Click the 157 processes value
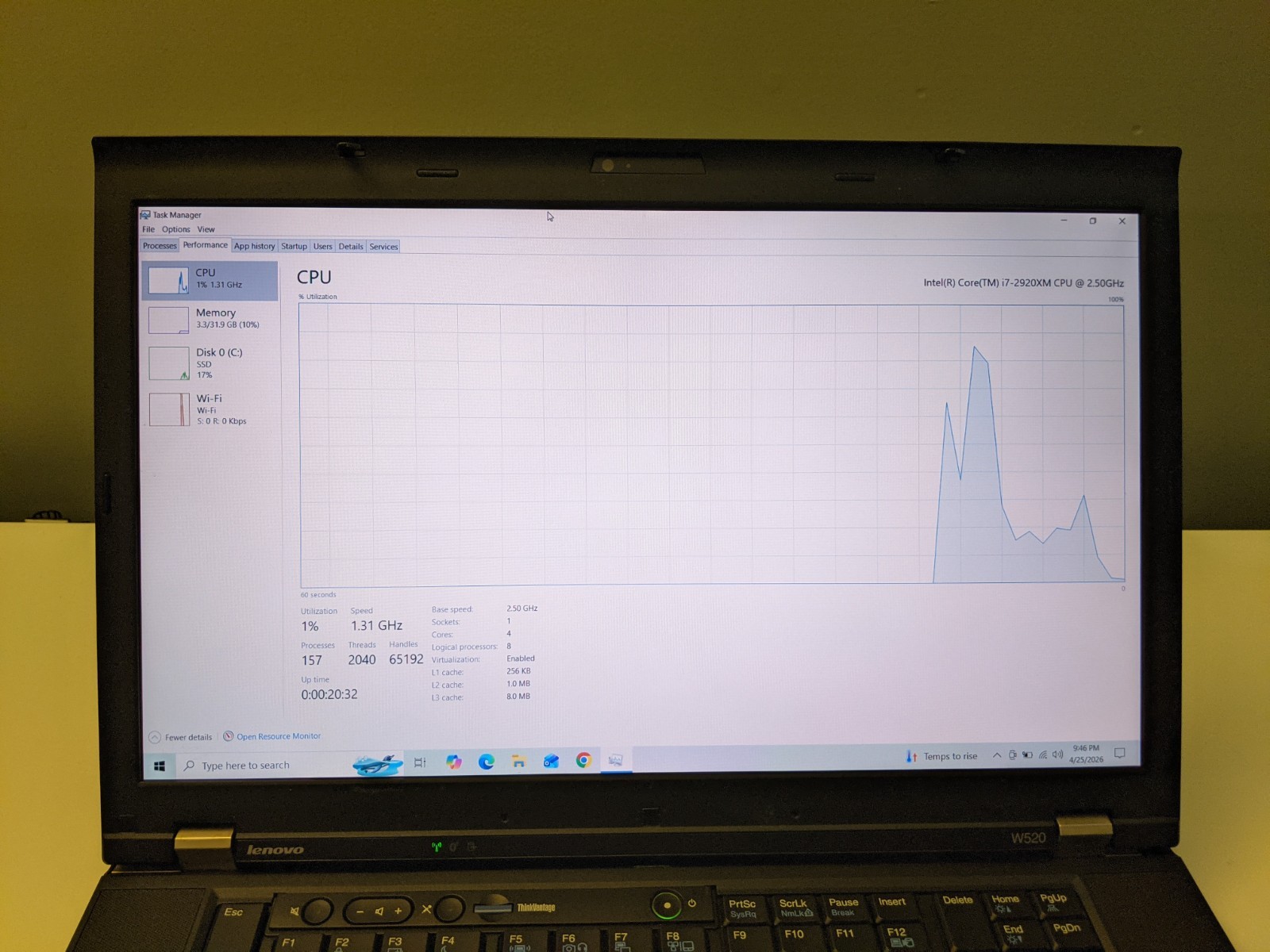The width and height of the screenshot is (1270, 952). 312,661
